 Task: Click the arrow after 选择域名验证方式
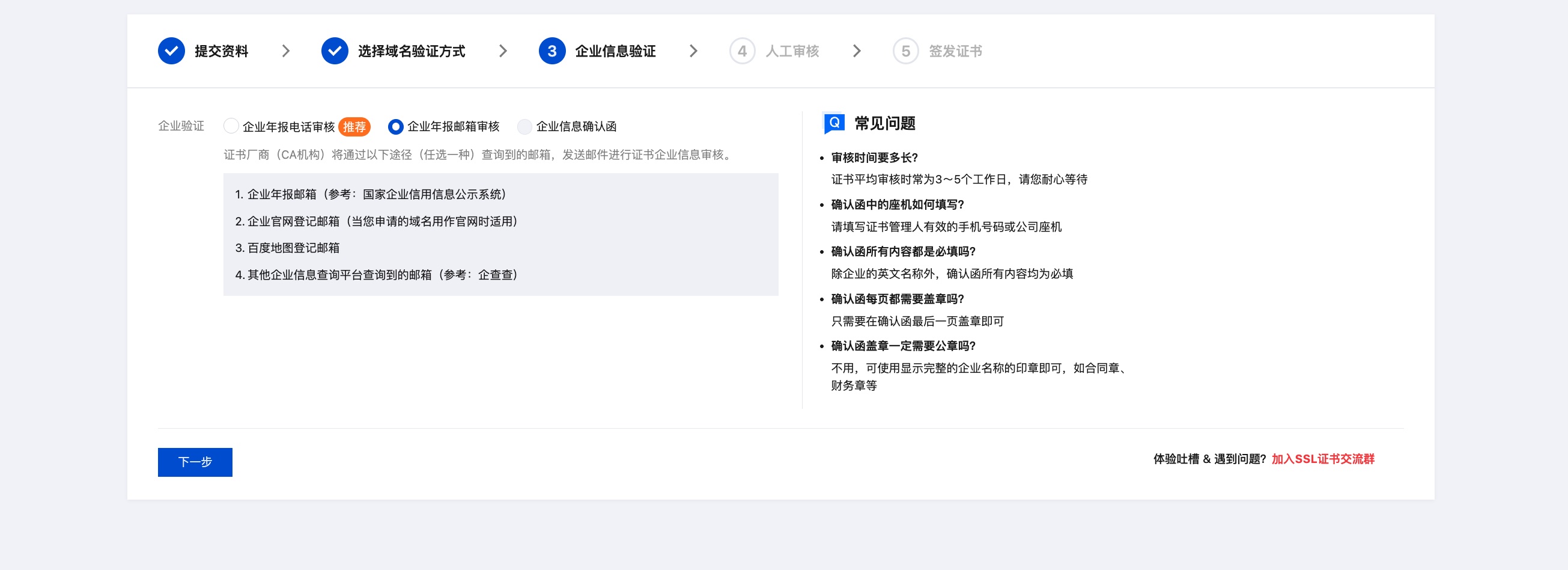(x=503, y=51)
